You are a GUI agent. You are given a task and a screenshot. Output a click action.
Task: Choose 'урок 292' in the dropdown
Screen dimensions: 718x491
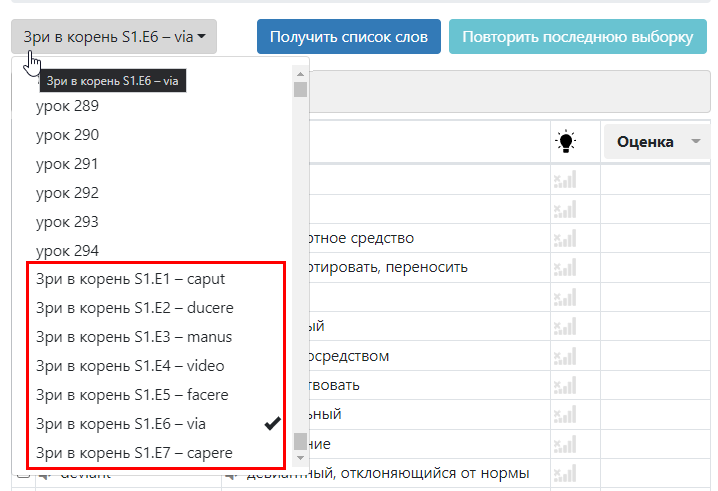tap(67, 192)
